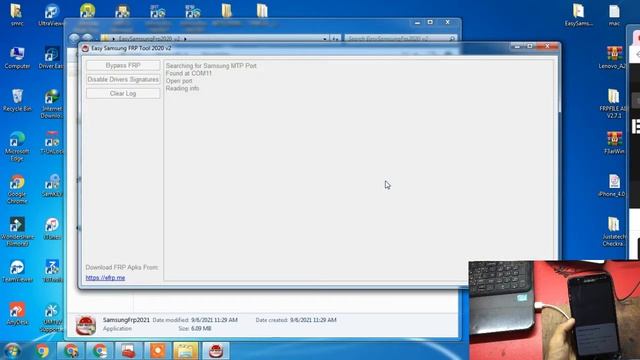Open 3uTools desktop shortcut

click(52, 271)
